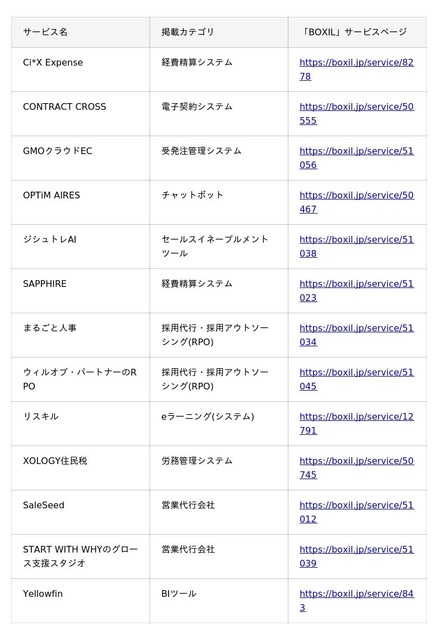Follow the GMOクラウドEC service URL
Viewport: 448px width, 640px height.
coord(356,158)
